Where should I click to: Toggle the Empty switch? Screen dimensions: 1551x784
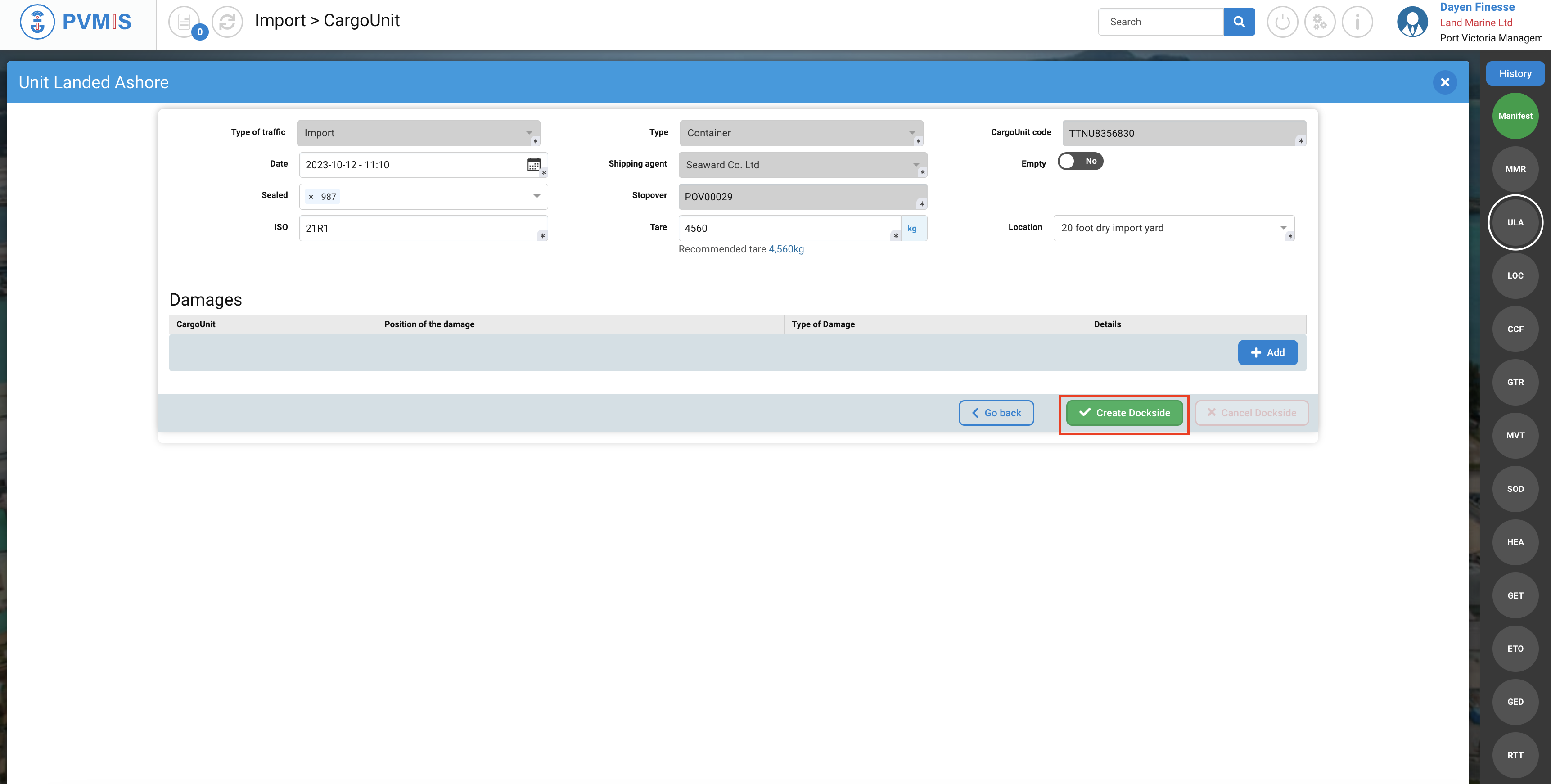coord(1080,162)
